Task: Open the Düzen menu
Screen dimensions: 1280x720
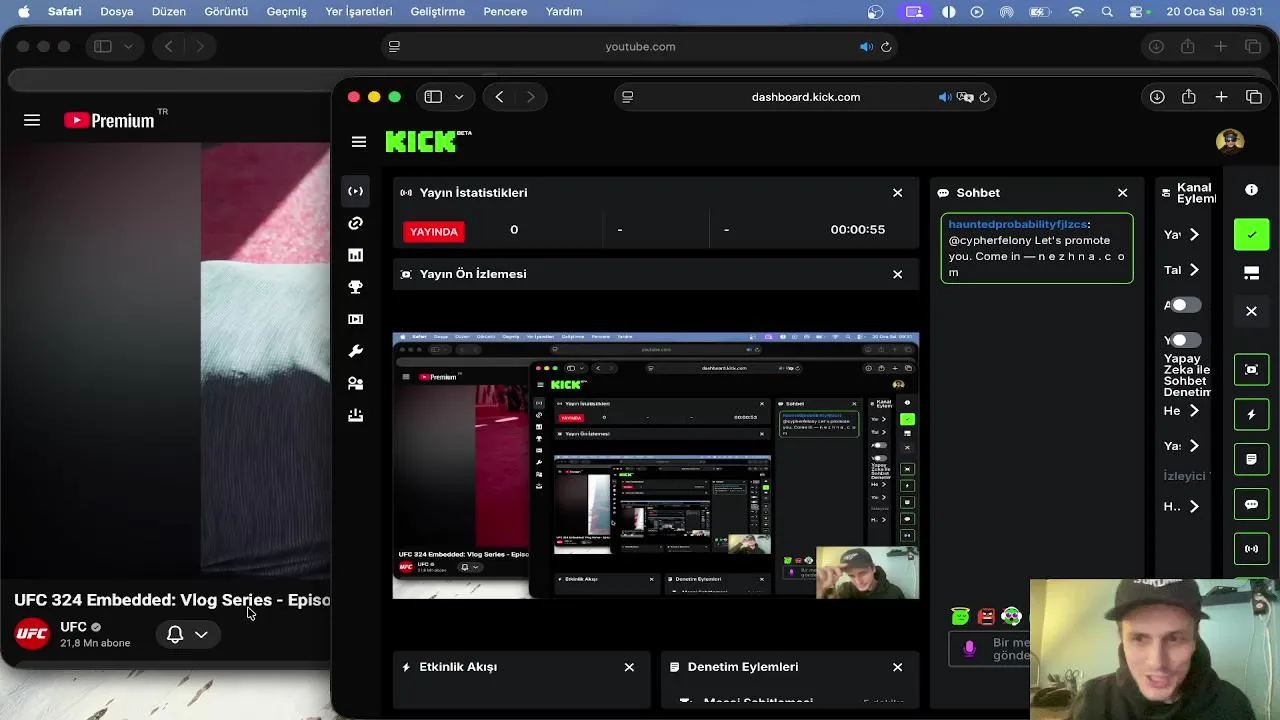Action: tap(168, 12)
